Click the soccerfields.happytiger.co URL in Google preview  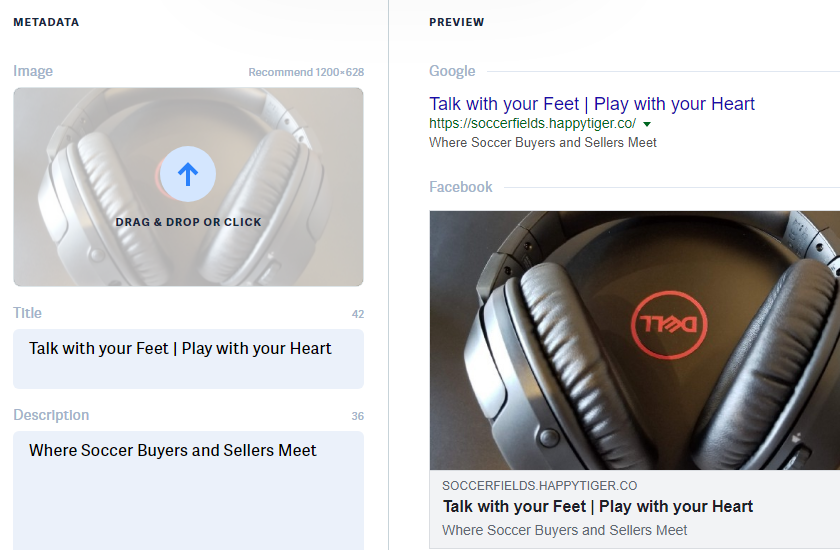[x=532, y=124]
